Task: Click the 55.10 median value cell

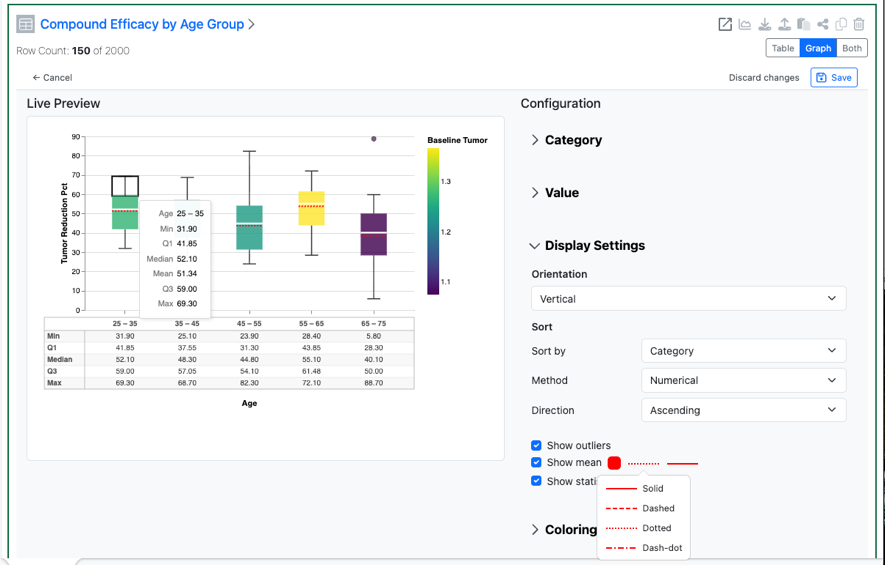Action: [311, 359]
